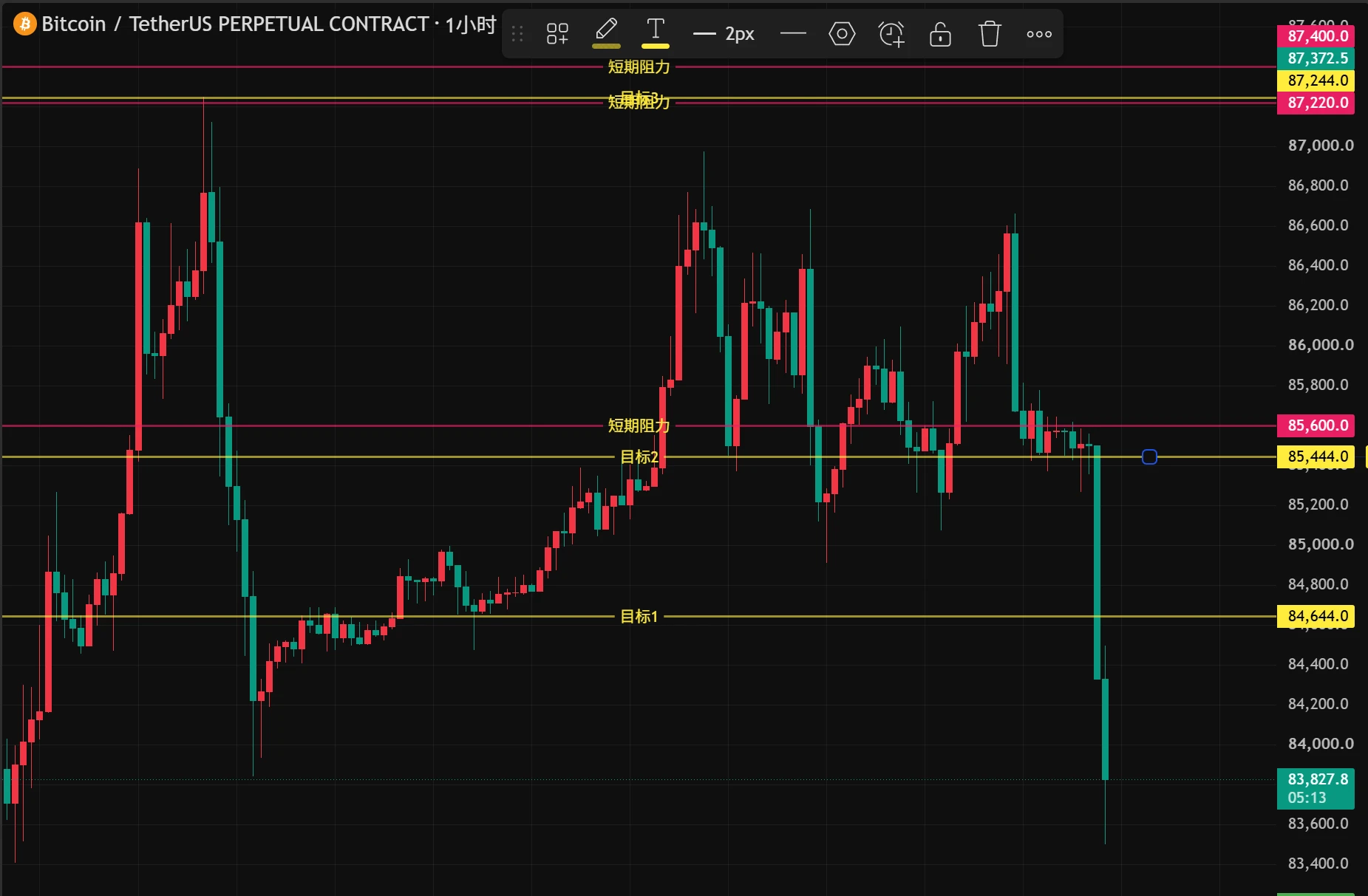Click 86,000.0 on the price axis

1321,345
